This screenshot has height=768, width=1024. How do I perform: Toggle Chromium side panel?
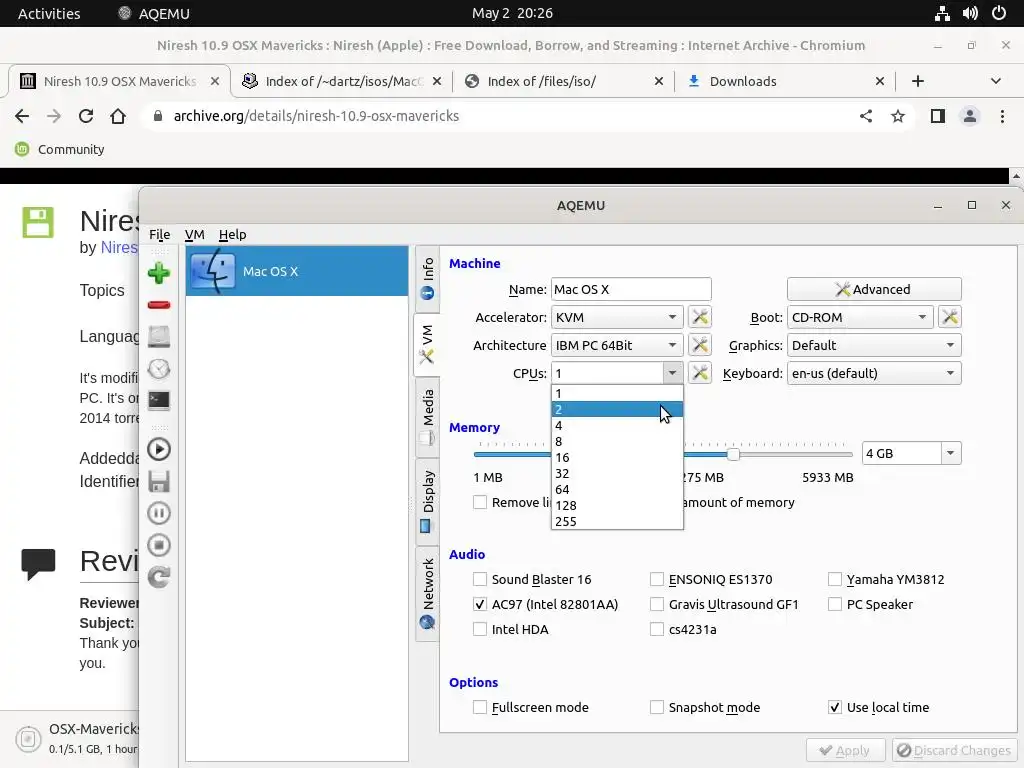[938, 116]
